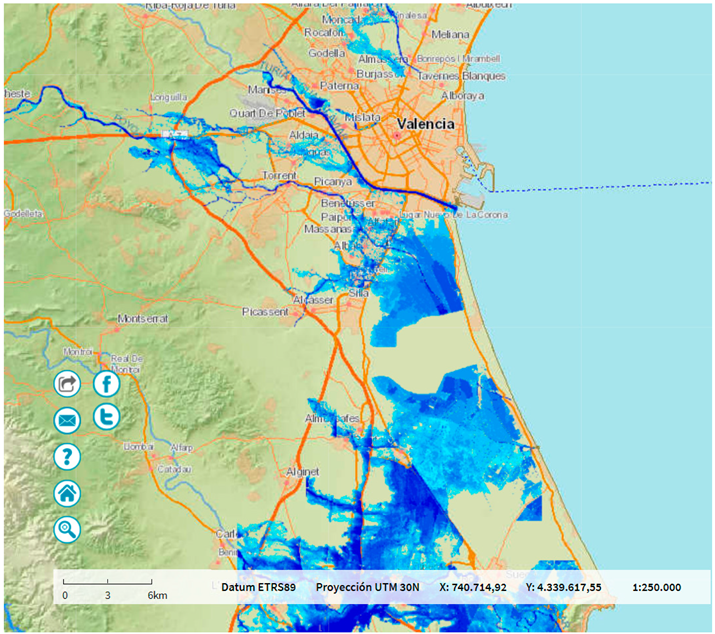
Task: Click the Valencia city label
Action: (x=425, y=124)
